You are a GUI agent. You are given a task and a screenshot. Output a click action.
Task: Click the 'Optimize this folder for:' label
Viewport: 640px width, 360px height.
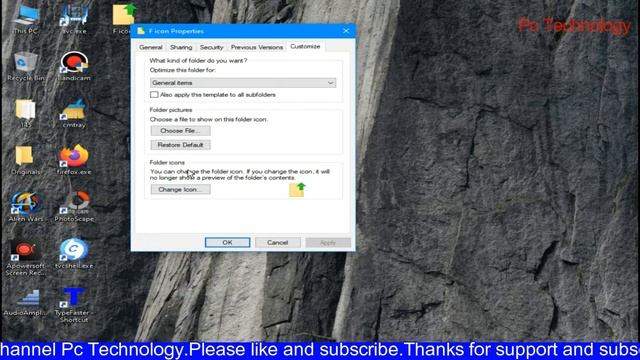tap(182, 70)
